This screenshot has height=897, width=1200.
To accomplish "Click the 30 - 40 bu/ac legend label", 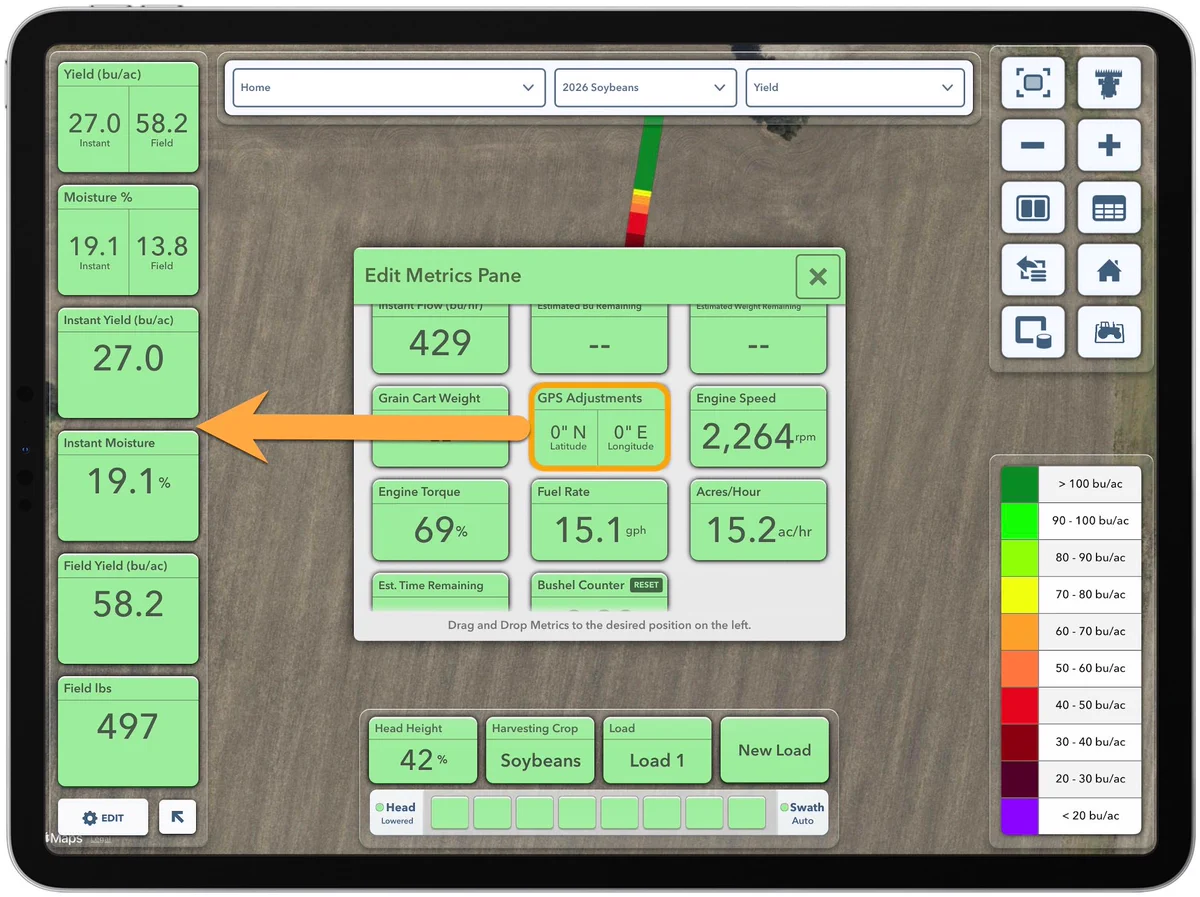I will [1090, 742].
